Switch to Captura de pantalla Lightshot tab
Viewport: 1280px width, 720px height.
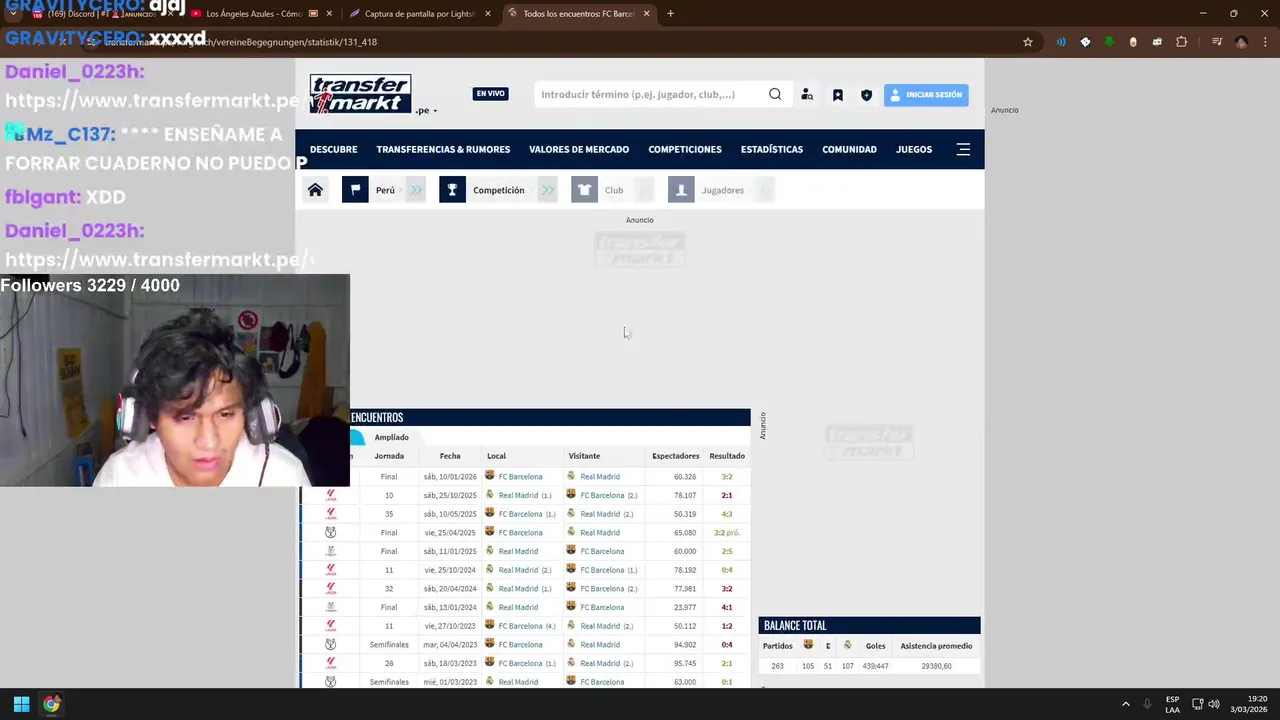(420, 14)
